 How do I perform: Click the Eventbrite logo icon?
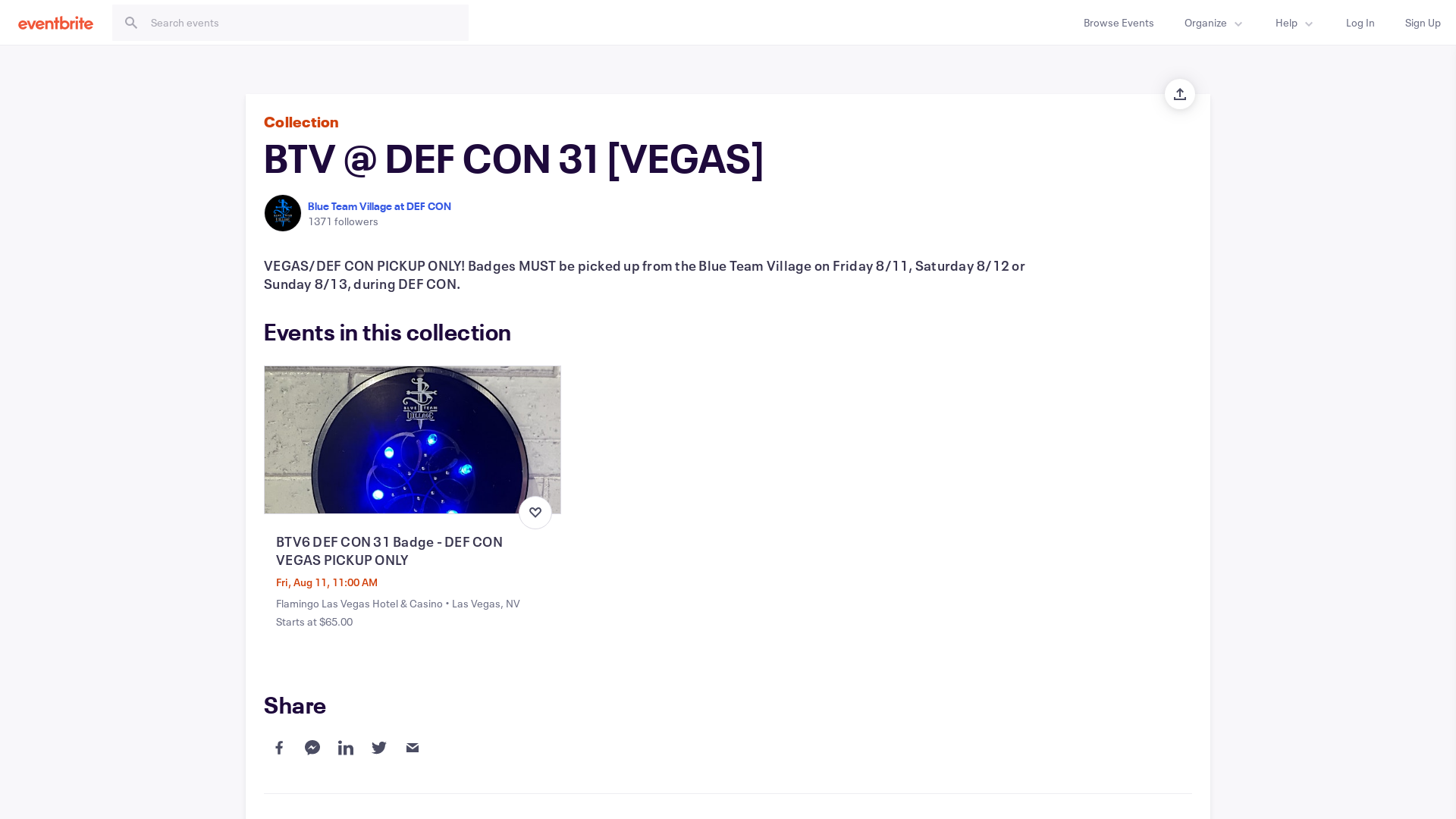click(x=56, y=22)
